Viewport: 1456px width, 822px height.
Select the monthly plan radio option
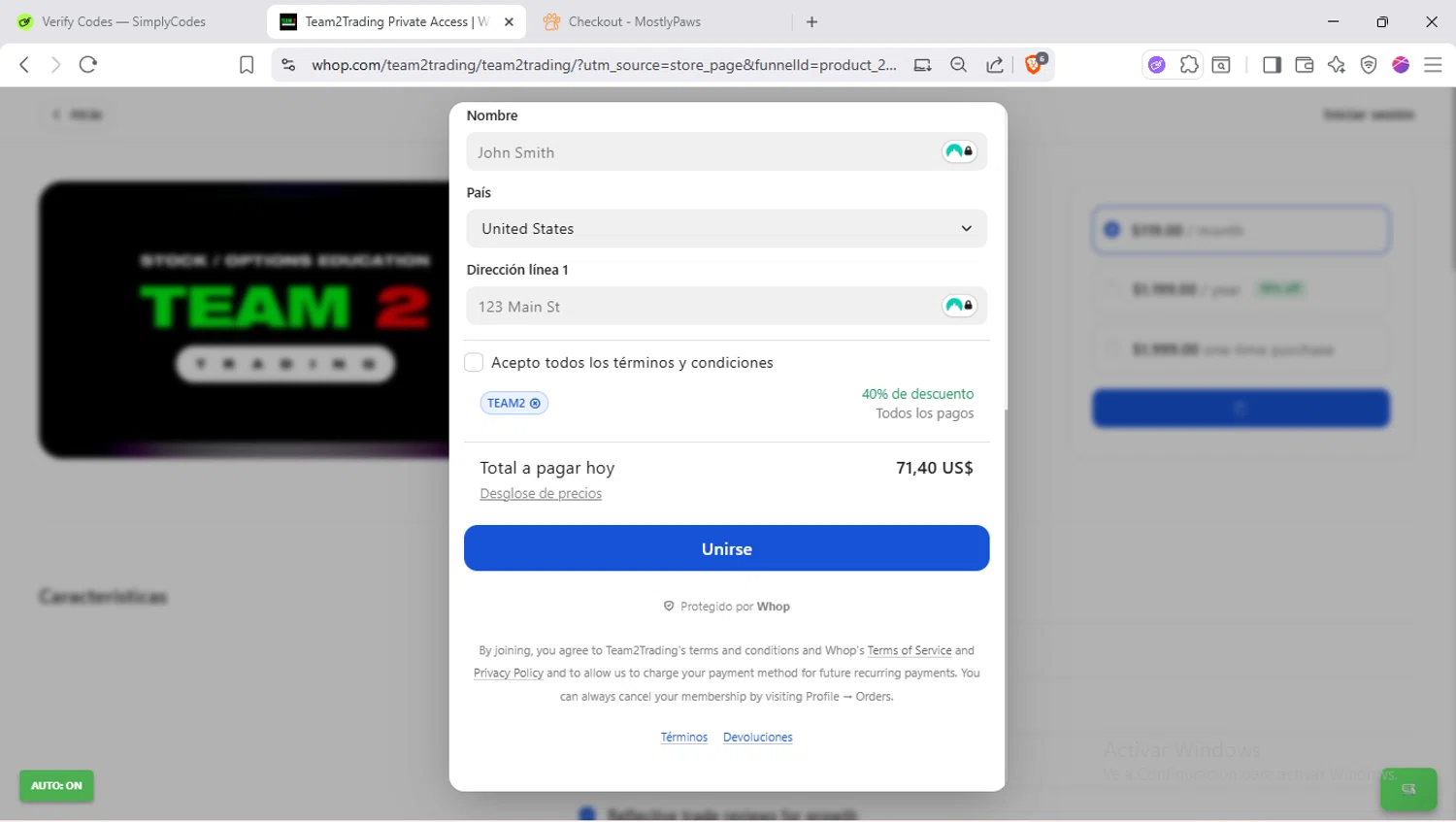1112,230
